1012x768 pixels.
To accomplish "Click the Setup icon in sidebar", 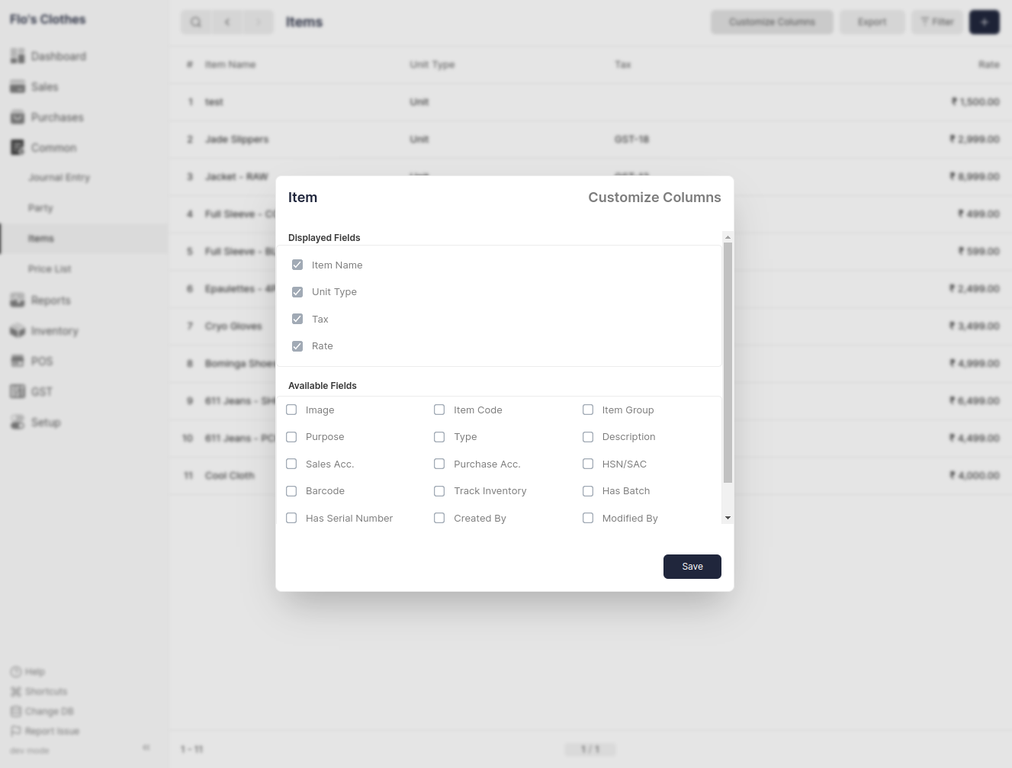I will click(x=17, y=422).
